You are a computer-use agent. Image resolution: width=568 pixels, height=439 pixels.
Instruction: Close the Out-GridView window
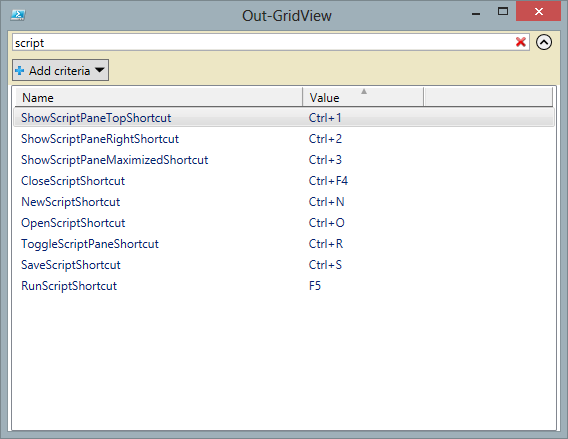538,12
